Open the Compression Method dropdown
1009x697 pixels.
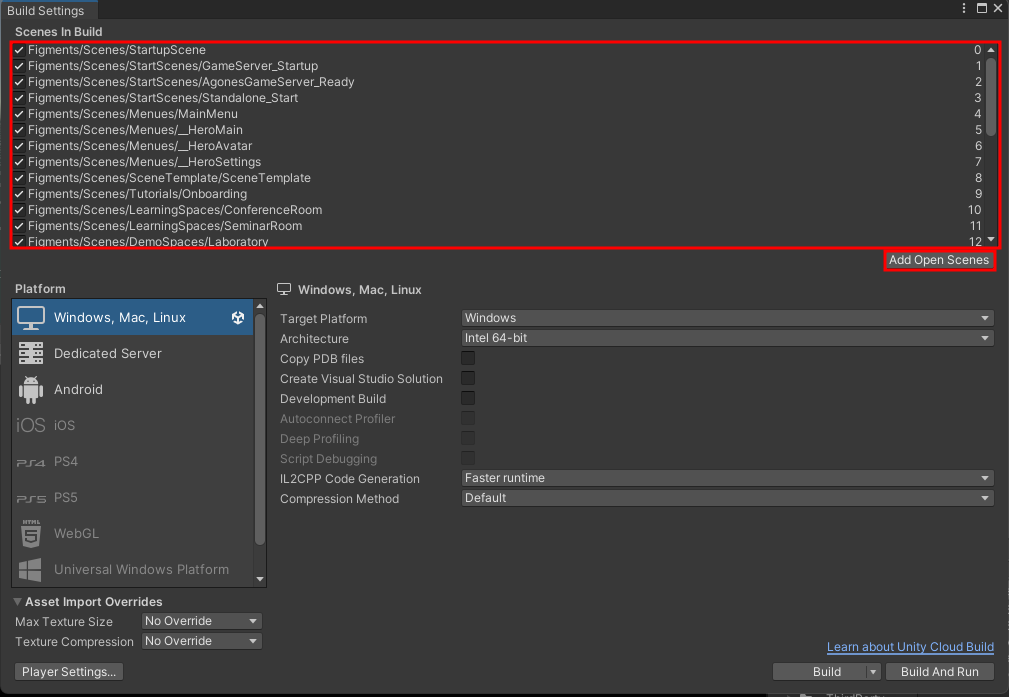point(727,498)
